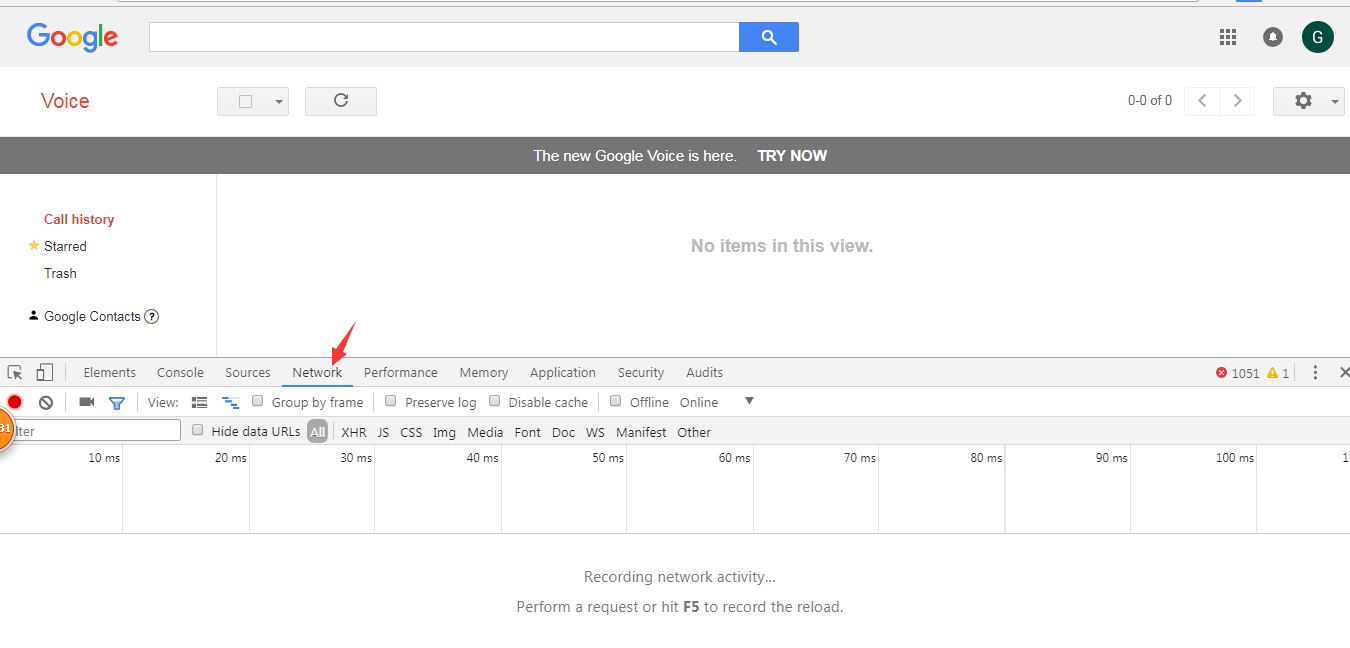Screen dimensions: 1350x648
Task: Refresh the Voice message list
Action: 341,101
